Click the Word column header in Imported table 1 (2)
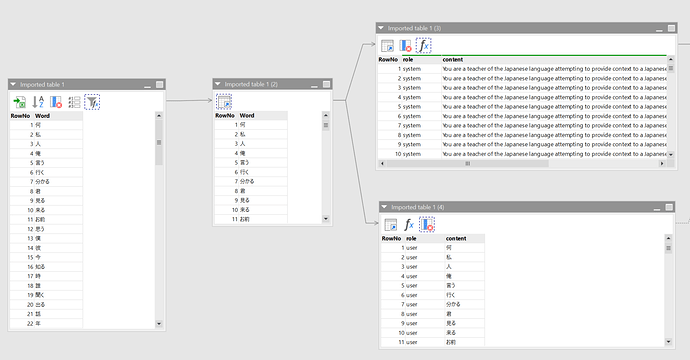This screenshot has width=690, height=360. coord(263,115)
